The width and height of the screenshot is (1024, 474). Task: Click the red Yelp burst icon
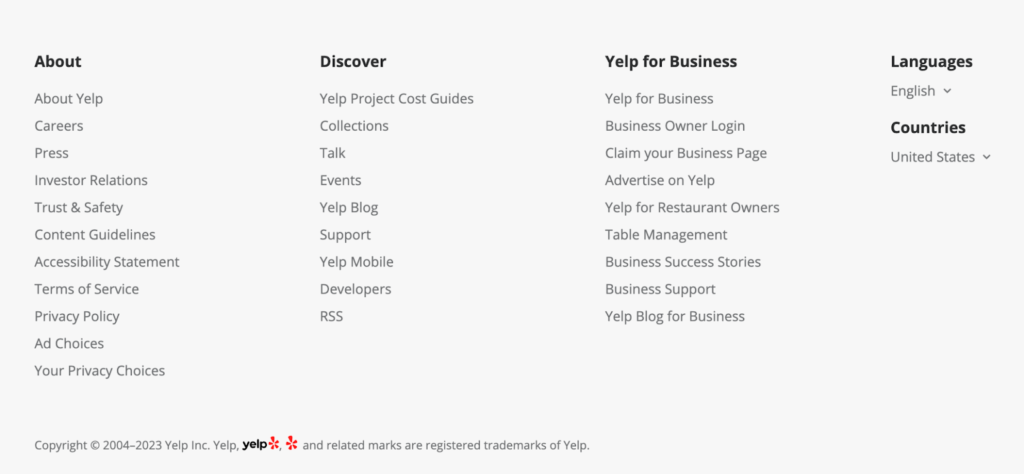point(292,444)
